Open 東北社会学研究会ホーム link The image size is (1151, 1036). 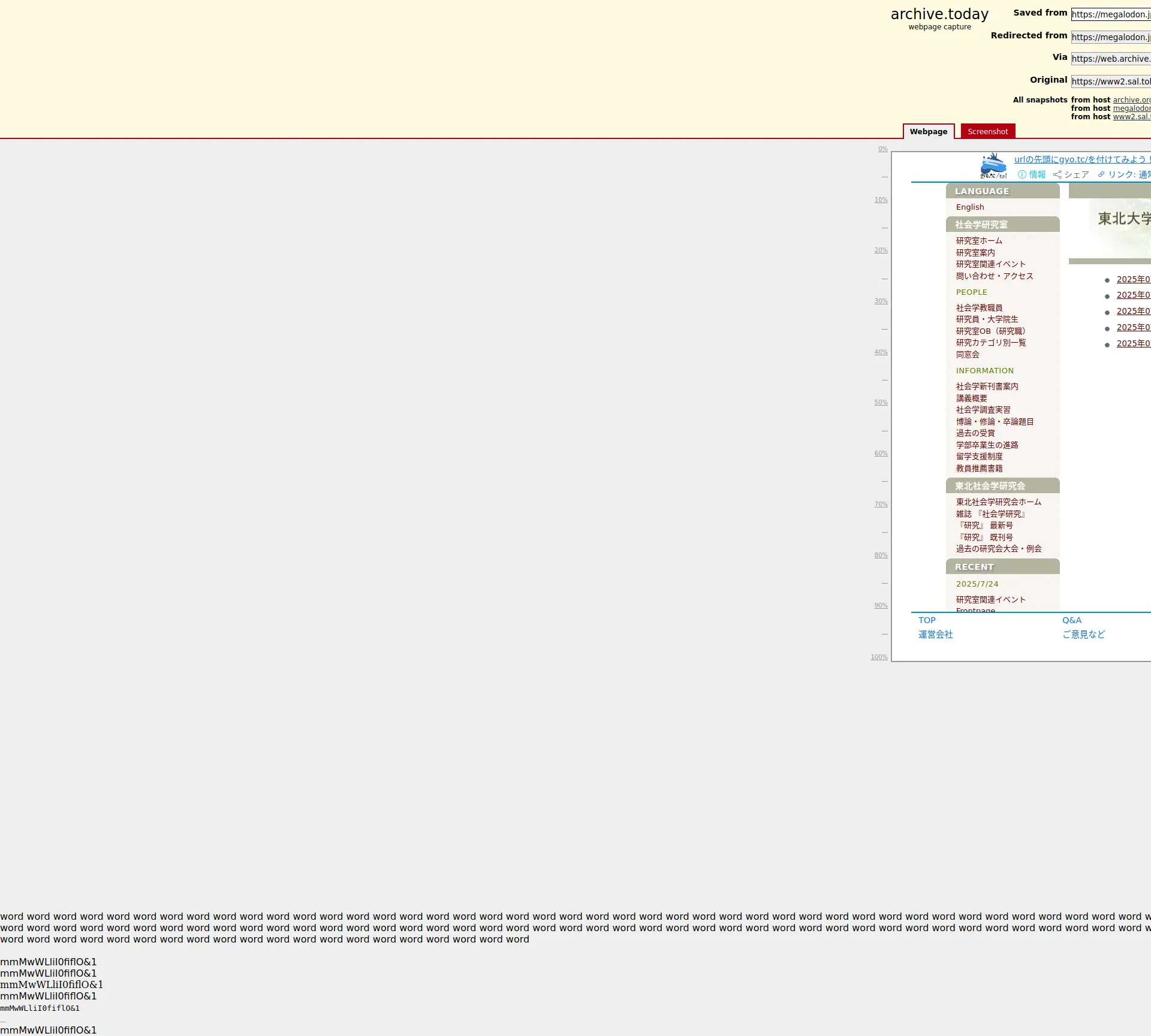point(998,502)
